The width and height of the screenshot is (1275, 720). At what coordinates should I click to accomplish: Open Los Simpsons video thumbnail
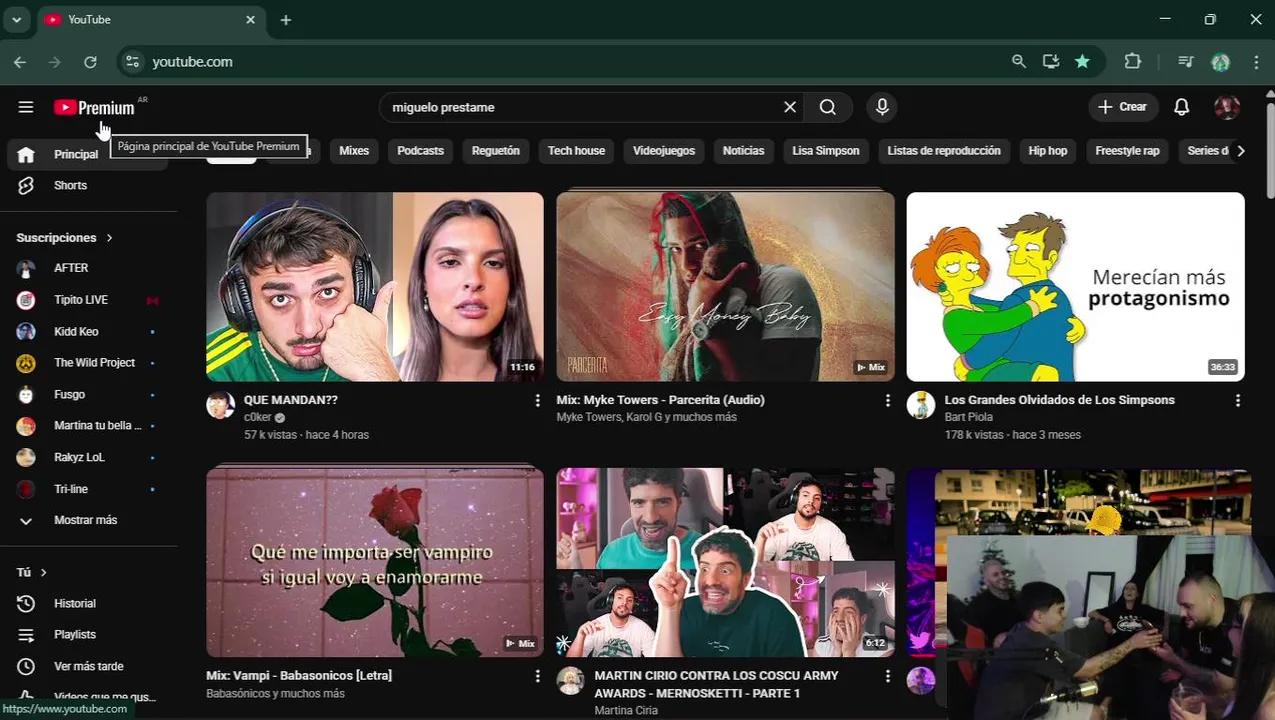pos(1075,286)
